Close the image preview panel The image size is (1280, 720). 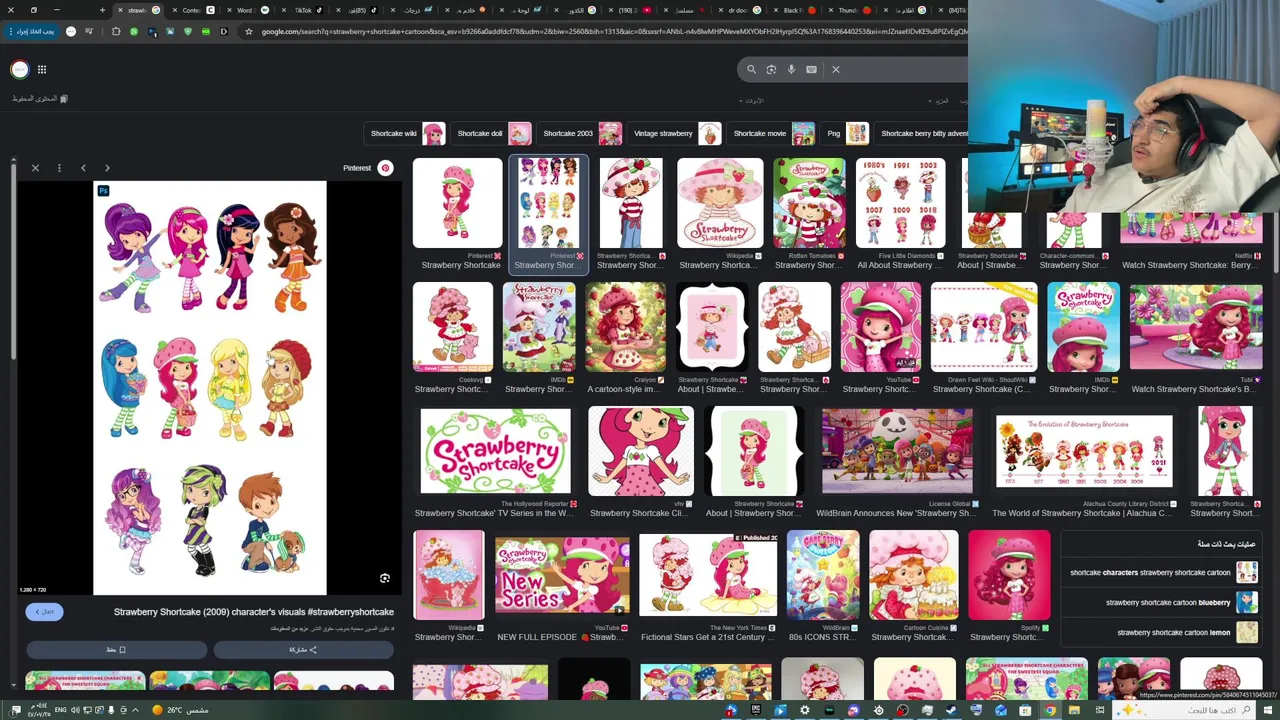coord(35,168)
